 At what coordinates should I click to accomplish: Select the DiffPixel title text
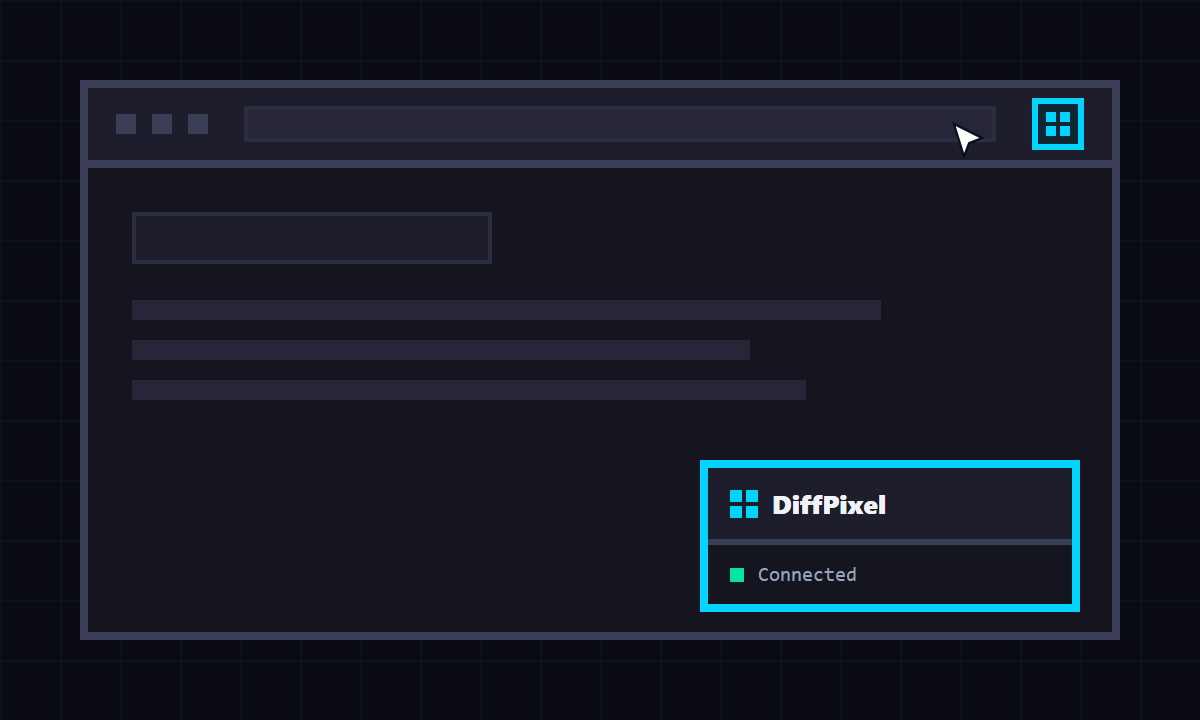tap(829, 505)
